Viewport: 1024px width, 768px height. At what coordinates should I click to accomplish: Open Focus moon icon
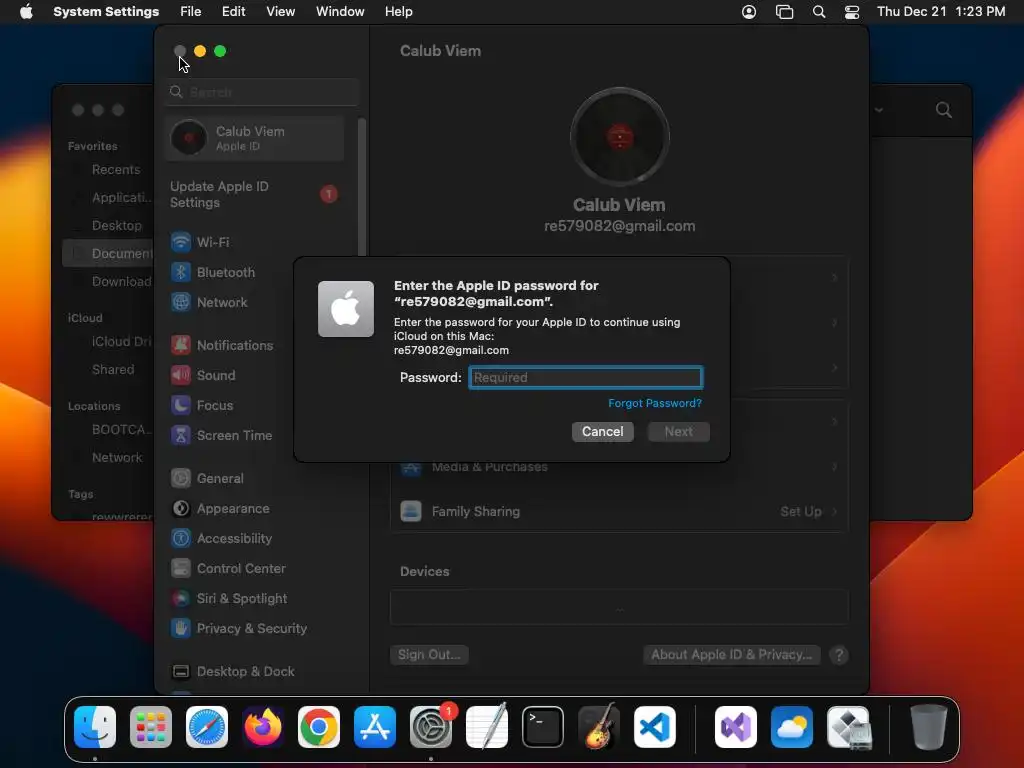[181, 405]
